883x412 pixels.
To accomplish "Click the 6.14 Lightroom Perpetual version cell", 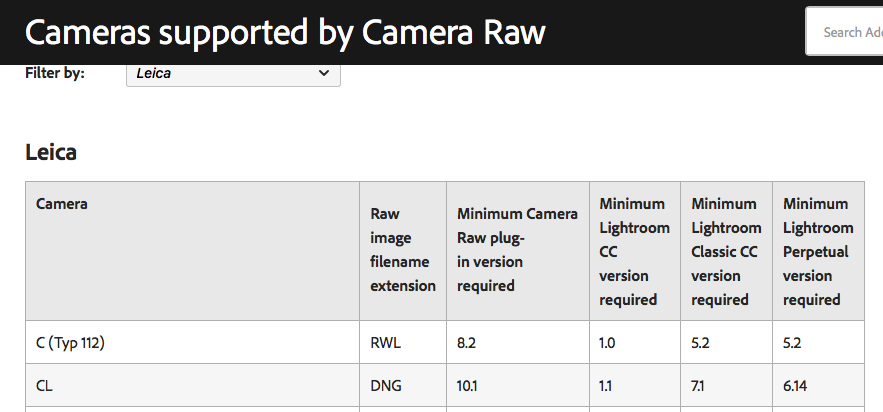I will (x=797, y=386).
